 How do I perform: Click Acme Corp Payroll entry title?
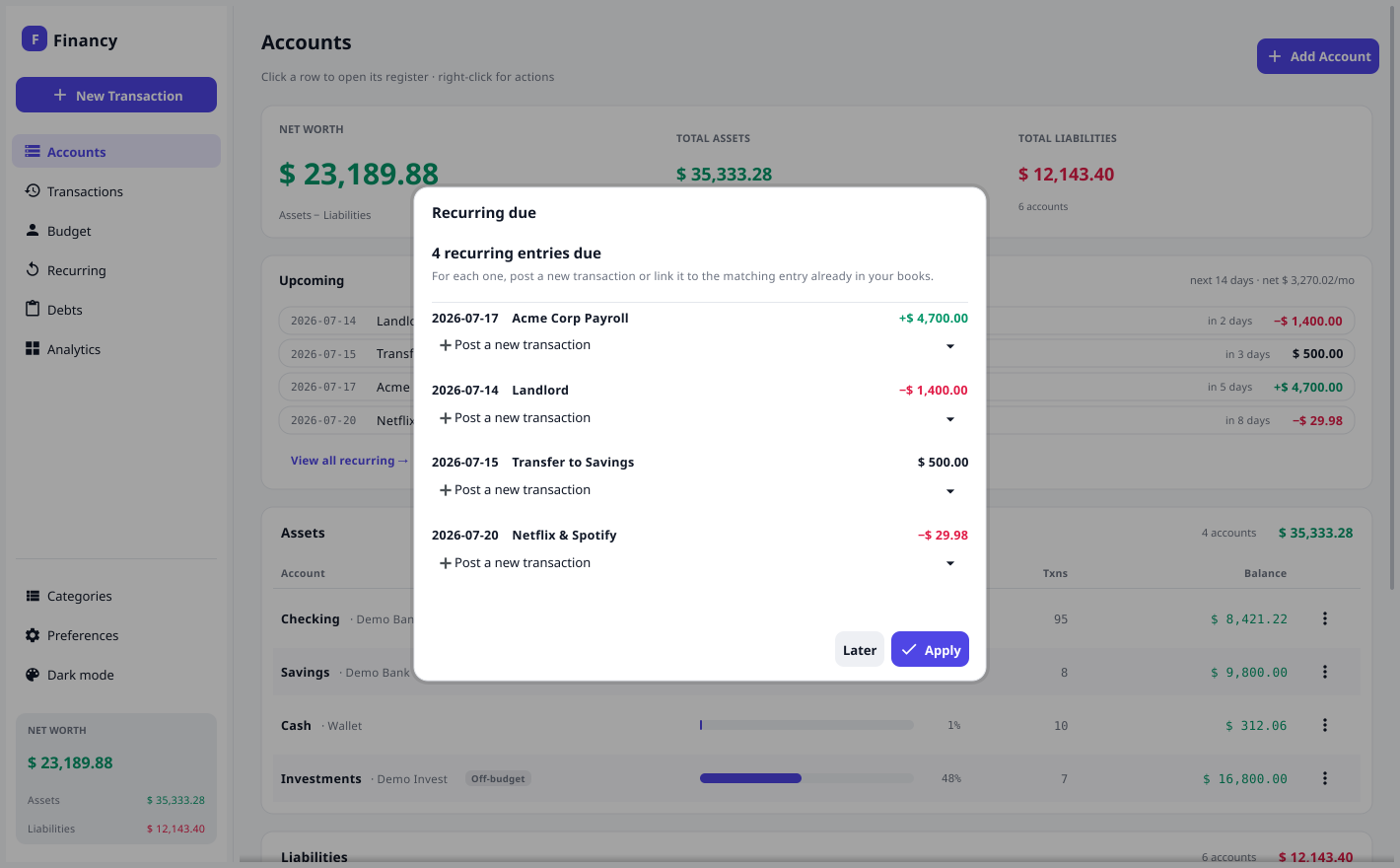[x=570, y=318]
